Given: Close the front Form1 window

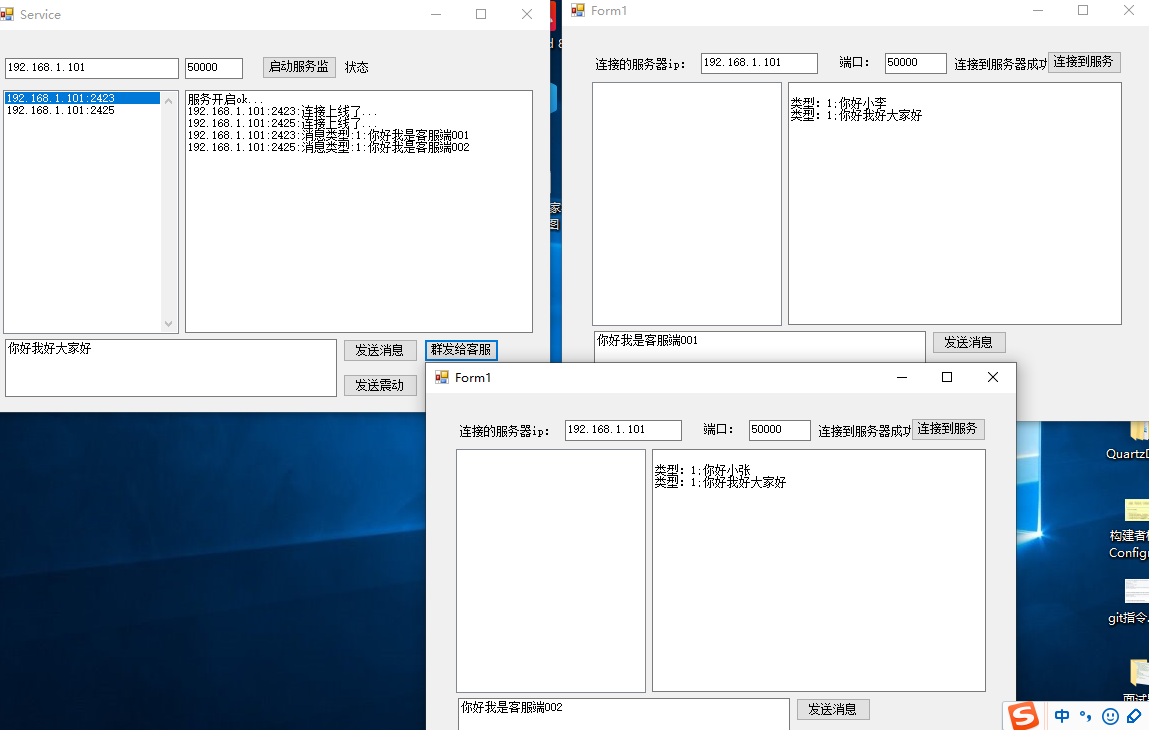Looking at the screenshot, I should [x=993, y=377].
